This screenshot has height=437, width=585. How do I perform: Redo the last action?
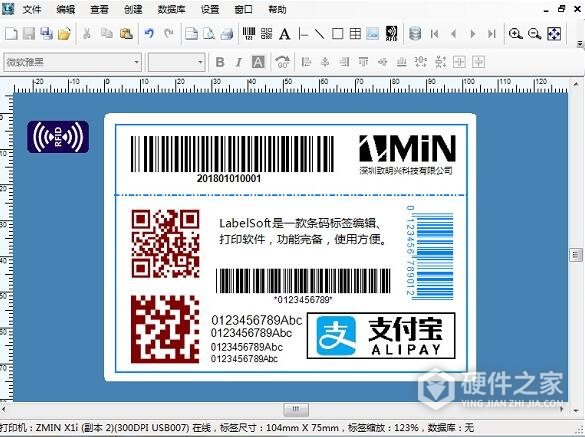coord(169,34)
